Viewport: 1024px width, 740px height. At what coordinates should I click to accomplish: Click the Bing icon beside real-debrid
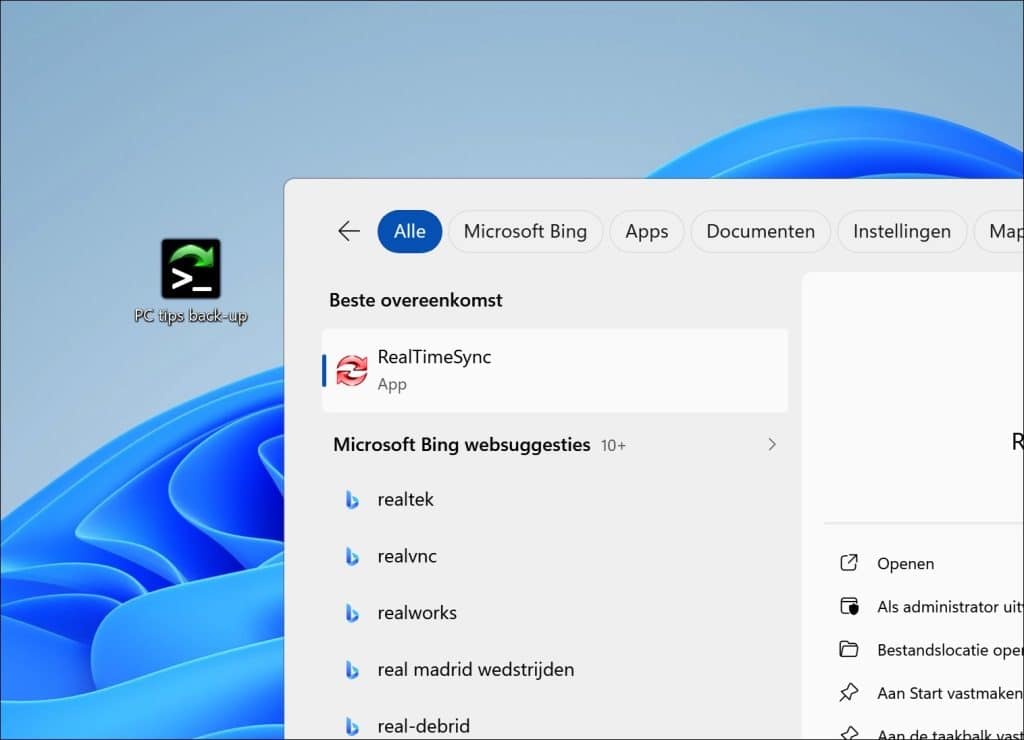point(352,726)
